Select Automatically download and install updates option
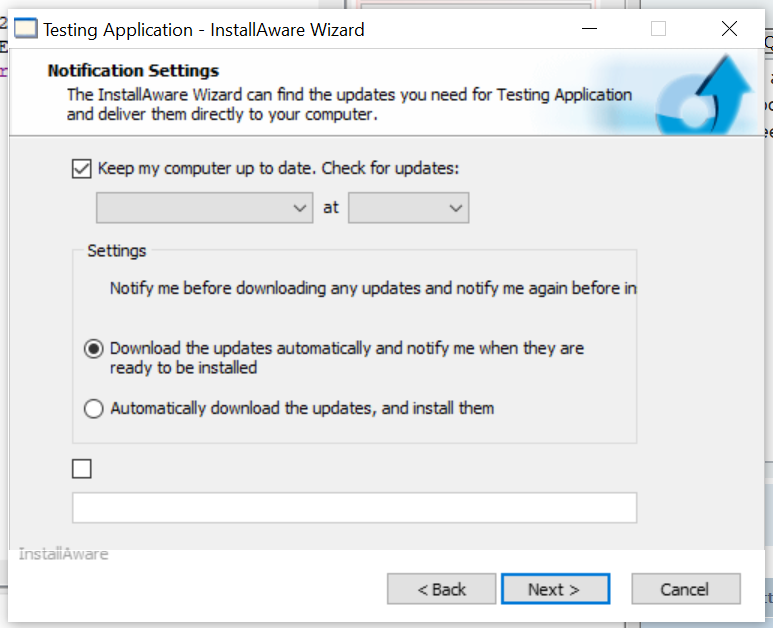This screenshot has width=773, height=628. click(94, 409)
